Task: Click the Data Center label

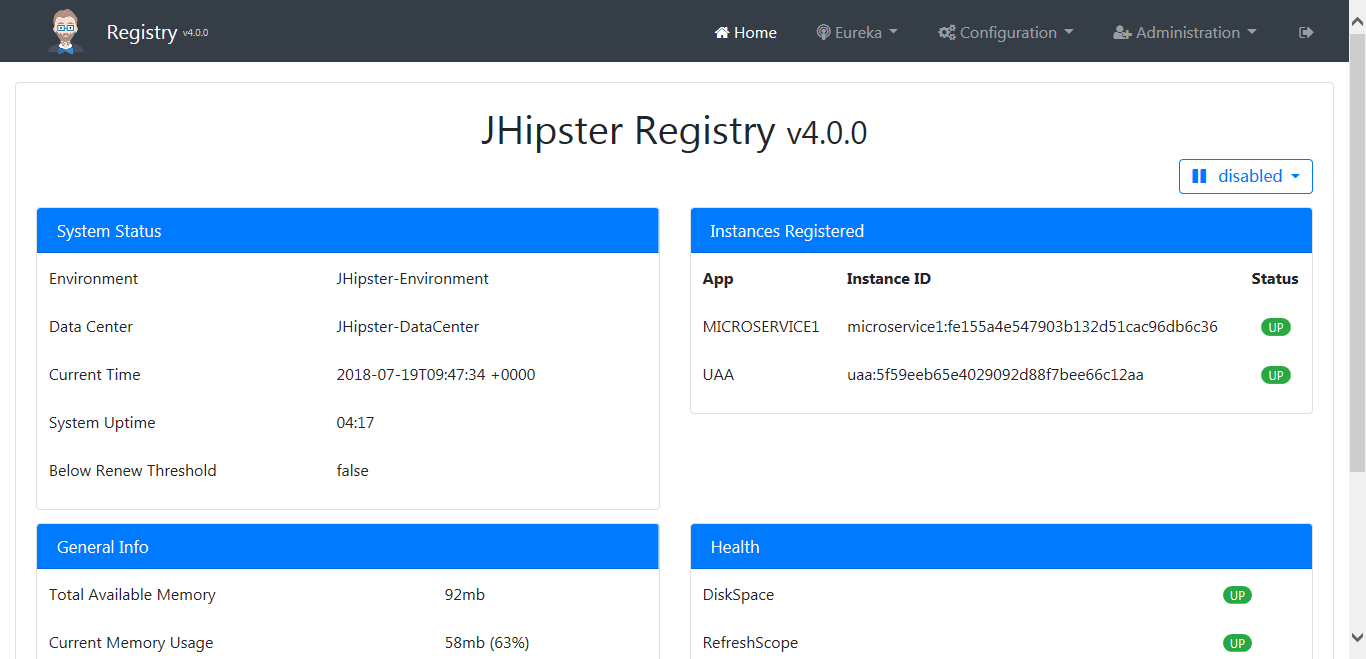Action: [91, 327]
